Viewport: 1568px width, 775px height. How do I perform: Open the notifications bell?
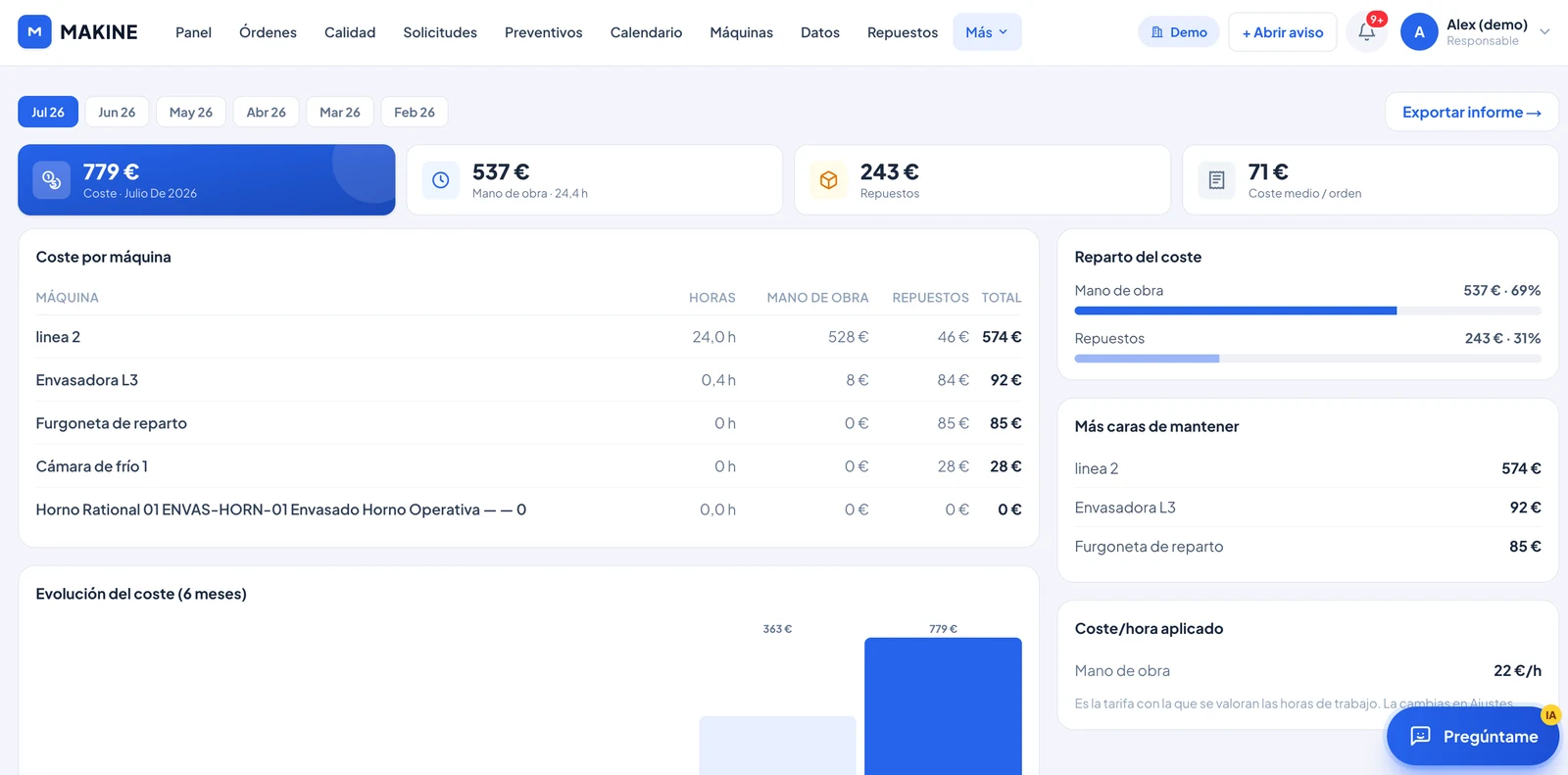pyautogui.click(x=1366, y=32)
